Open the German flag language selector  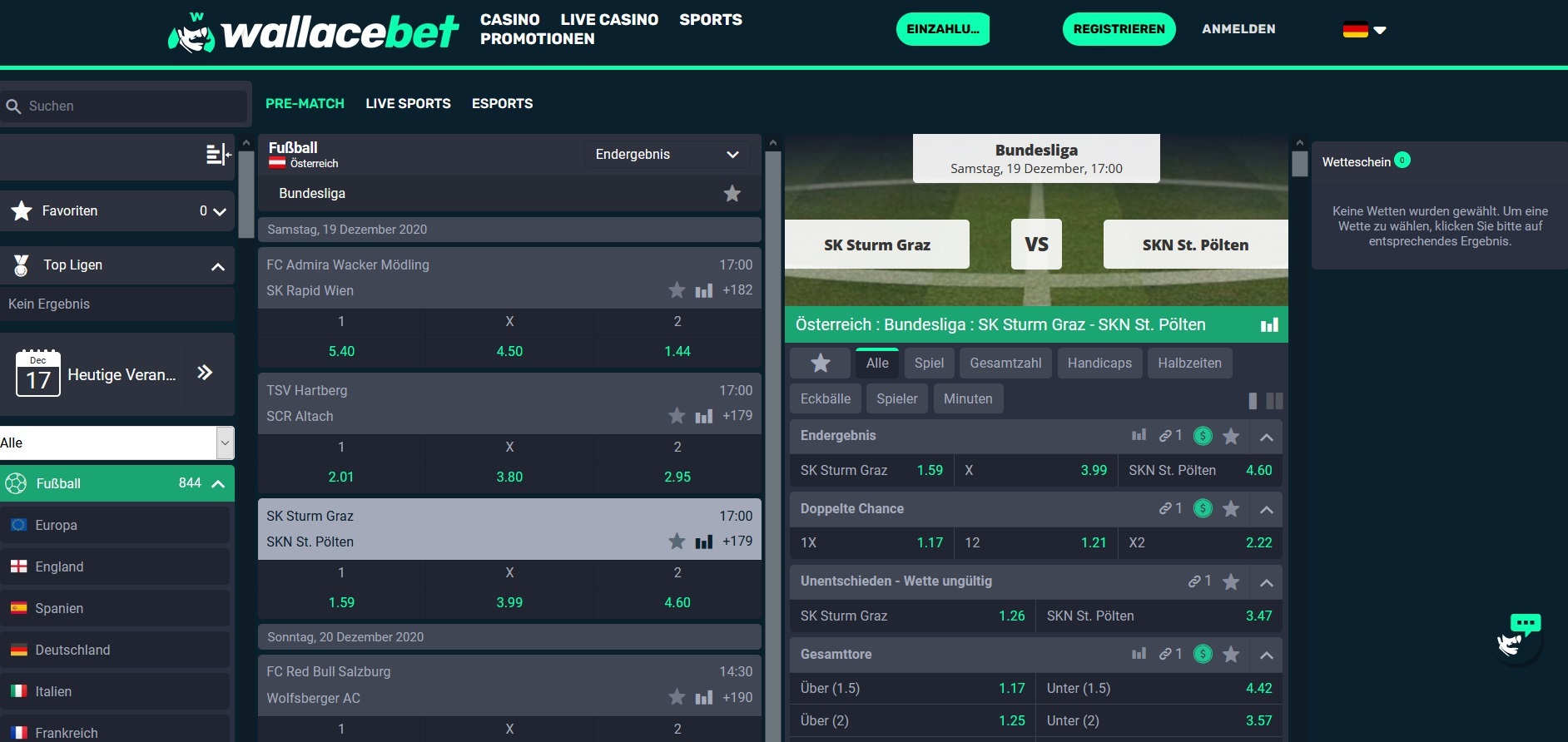click(x=1364, y=29)
